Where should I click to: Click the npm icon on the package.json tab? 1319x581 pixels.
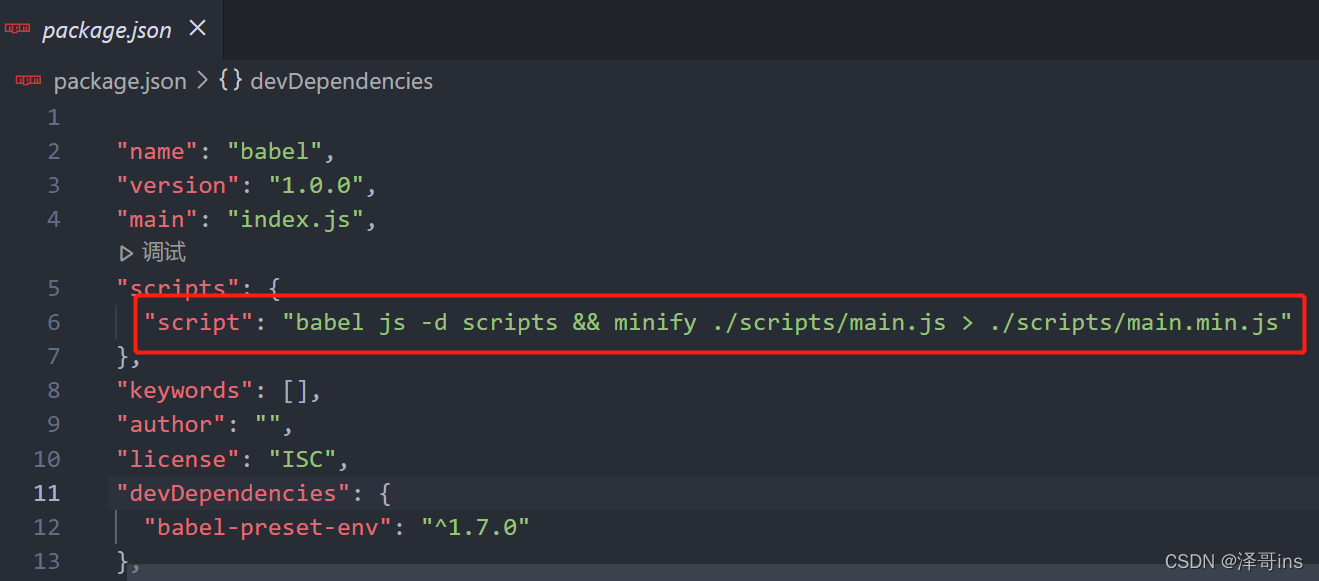pyautogui.click(x=16, y=29)
